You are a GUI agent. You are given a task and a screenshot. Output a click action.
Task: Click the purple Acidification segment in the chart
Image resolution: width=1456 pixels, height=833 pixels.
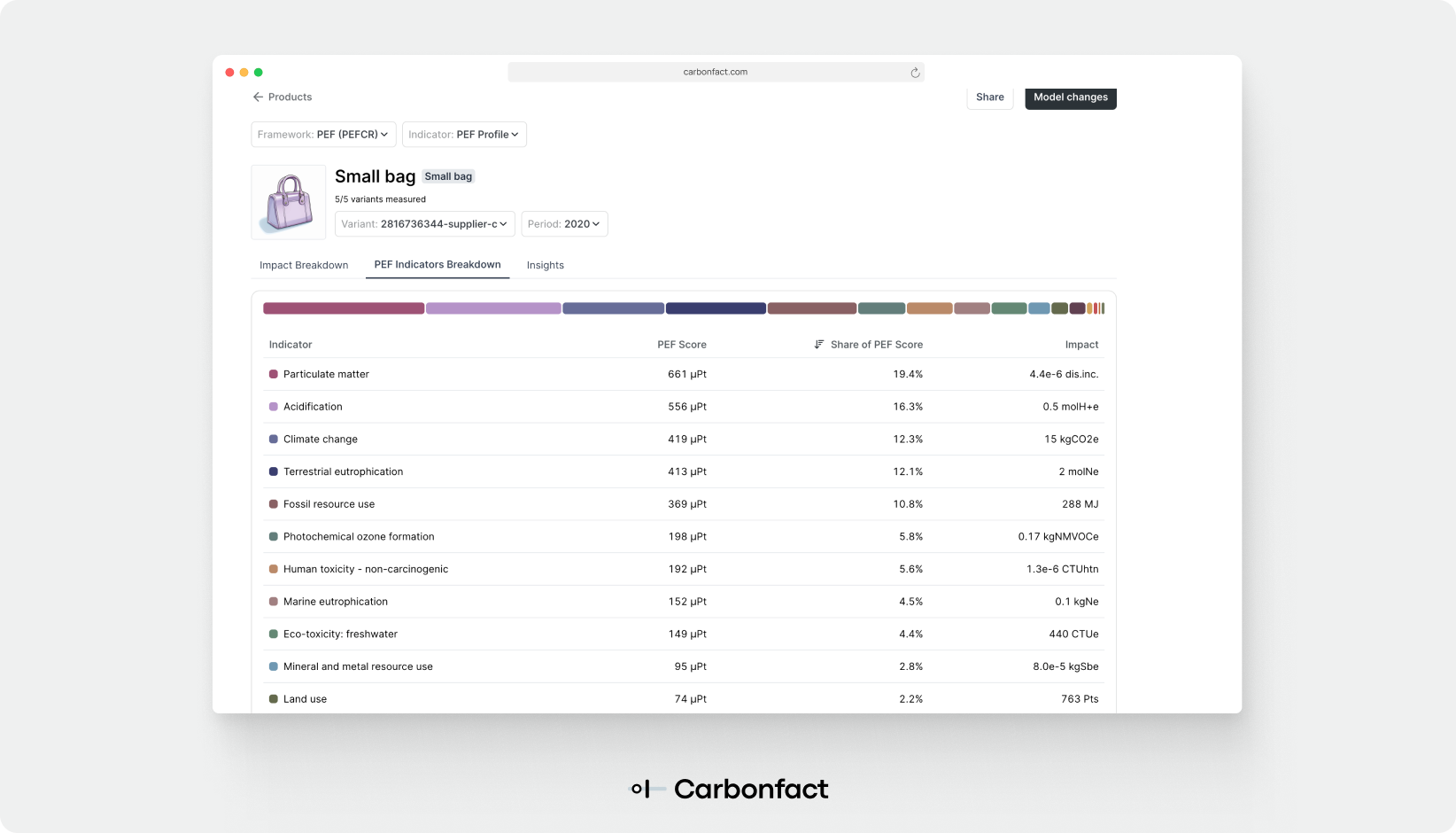pos(492,308)
